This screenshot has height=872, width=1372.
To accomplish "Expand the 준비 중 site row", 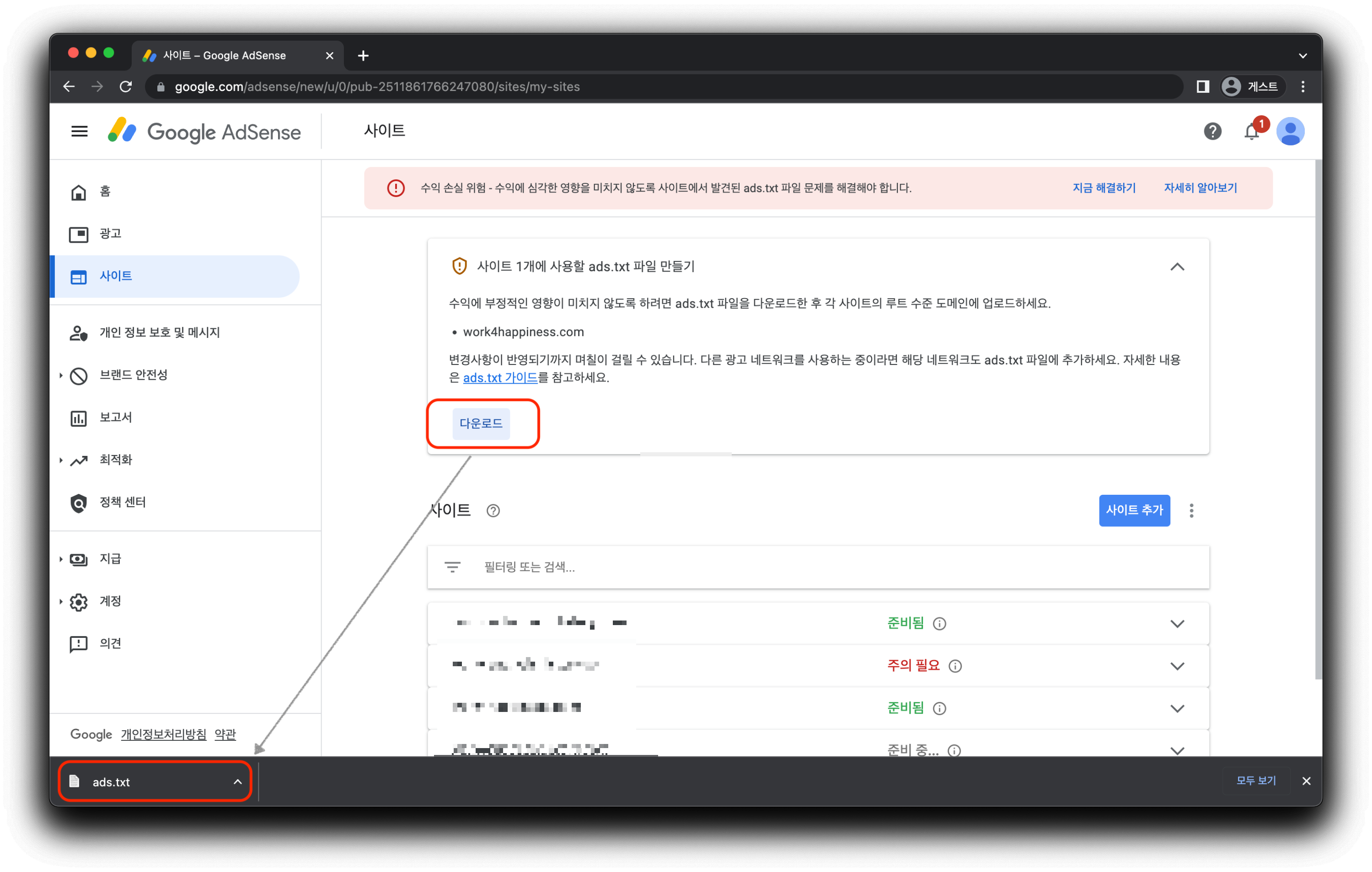I will [1177, 750].
